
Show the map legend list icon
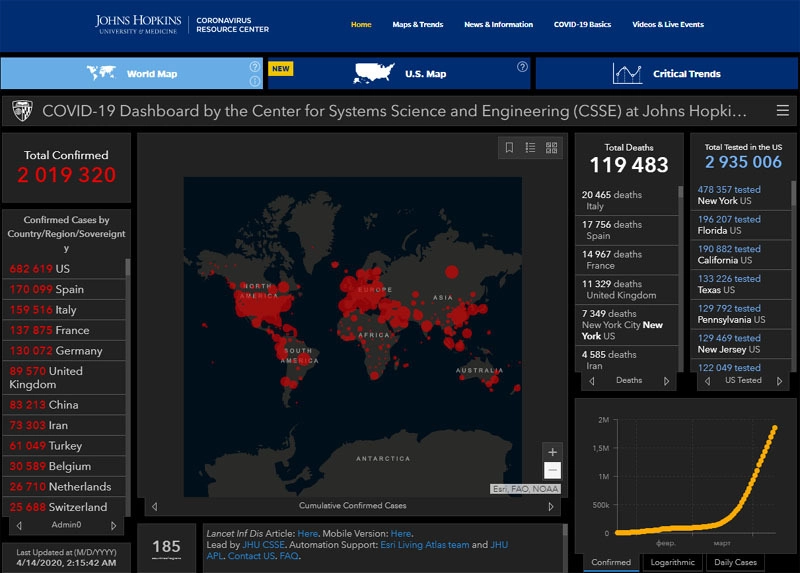click(x=530, y=148)
